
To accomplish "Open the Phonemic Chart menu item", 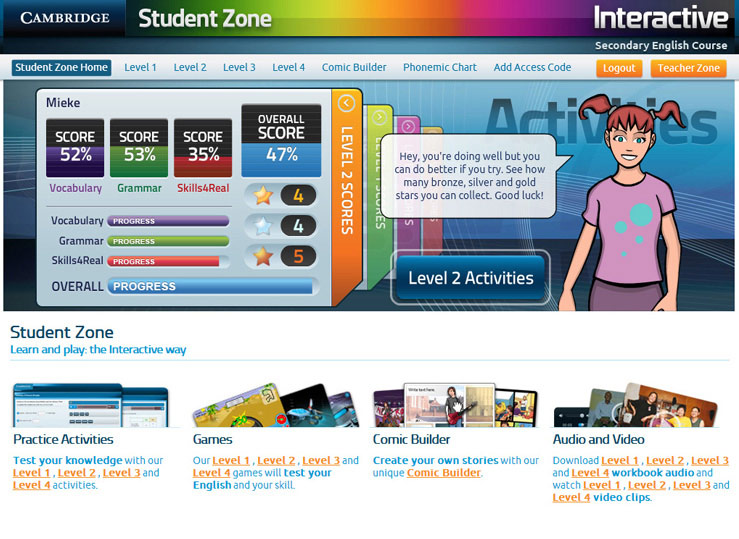I will tap(440, 67).
